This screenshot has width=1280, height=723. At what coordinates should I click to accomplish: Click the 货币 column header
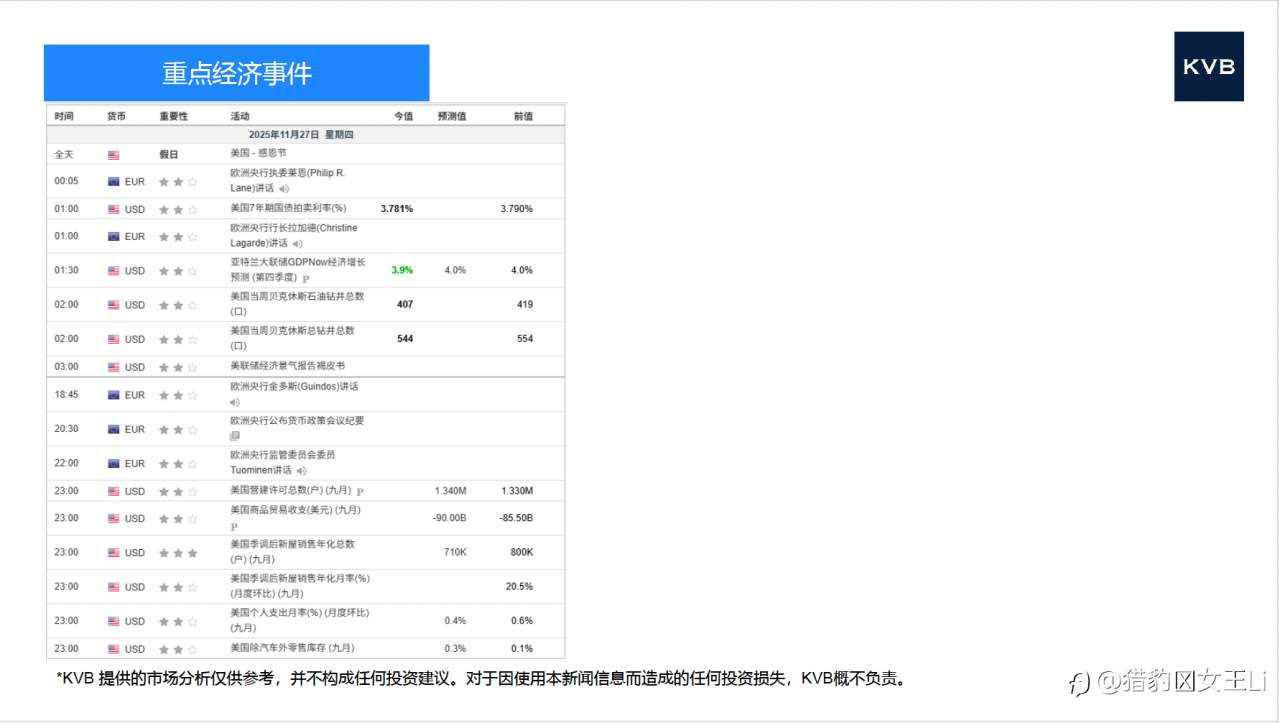117,116
